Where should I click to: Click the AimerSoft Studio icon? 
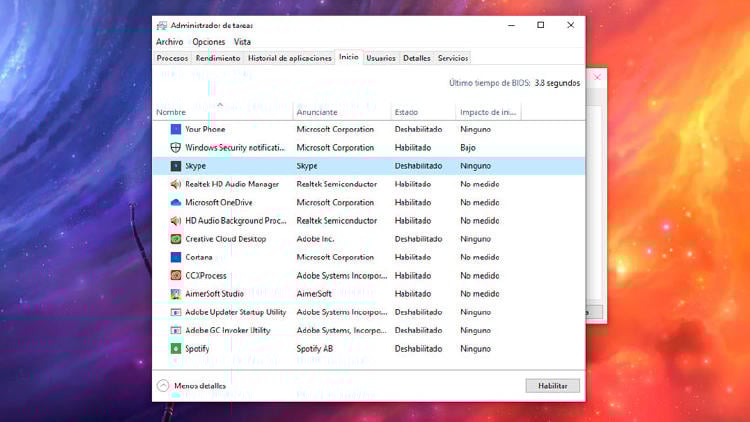(x=176, y=294)
